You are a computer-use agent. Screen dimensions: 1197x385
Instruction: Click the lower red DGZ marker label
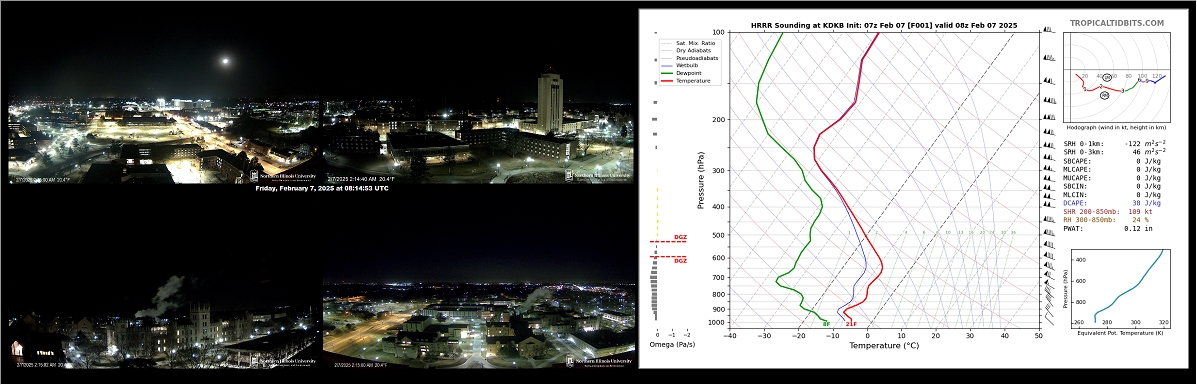679,261
